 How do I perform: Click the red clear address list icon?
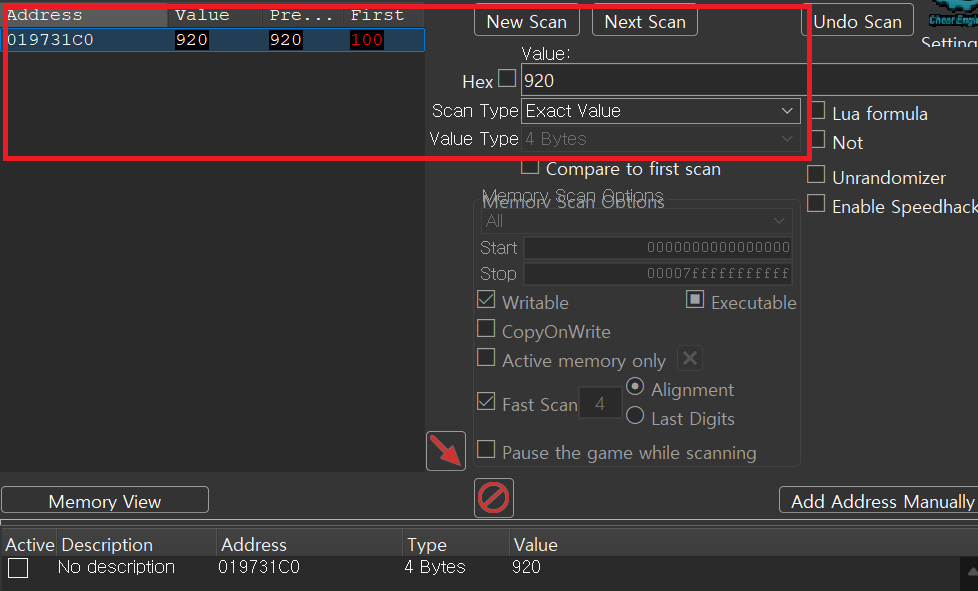(494, 497)
